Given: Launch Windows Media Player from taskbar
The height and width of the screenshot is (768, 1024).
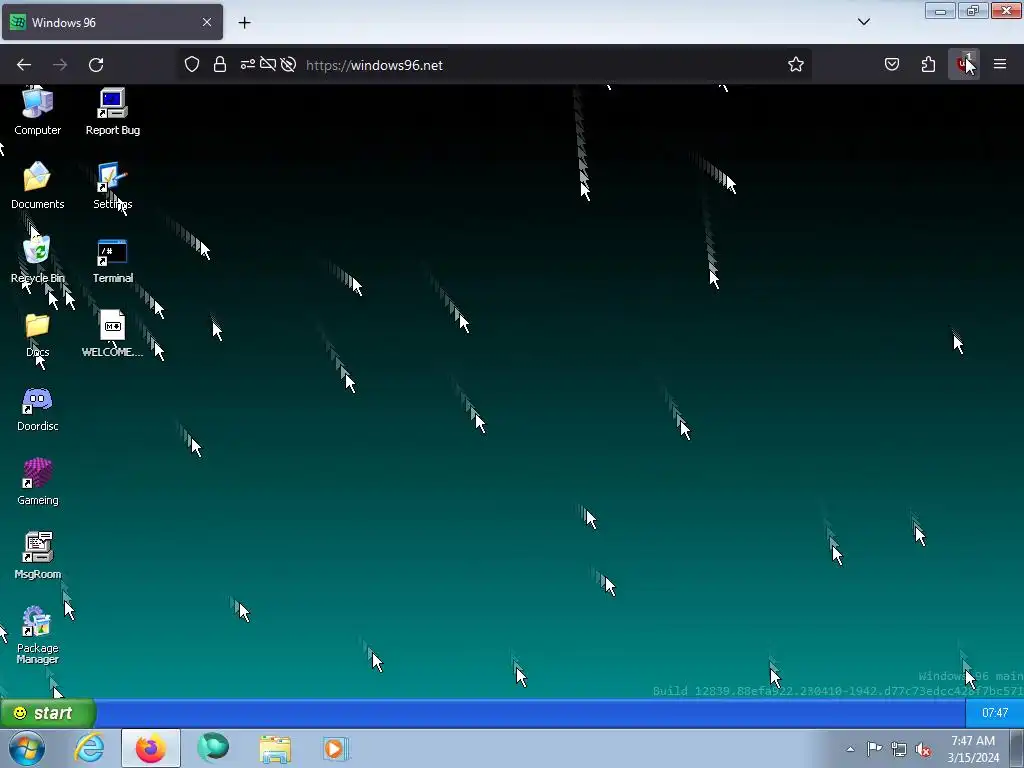Looking at the screenshot, I should click(x=336, y=748).
